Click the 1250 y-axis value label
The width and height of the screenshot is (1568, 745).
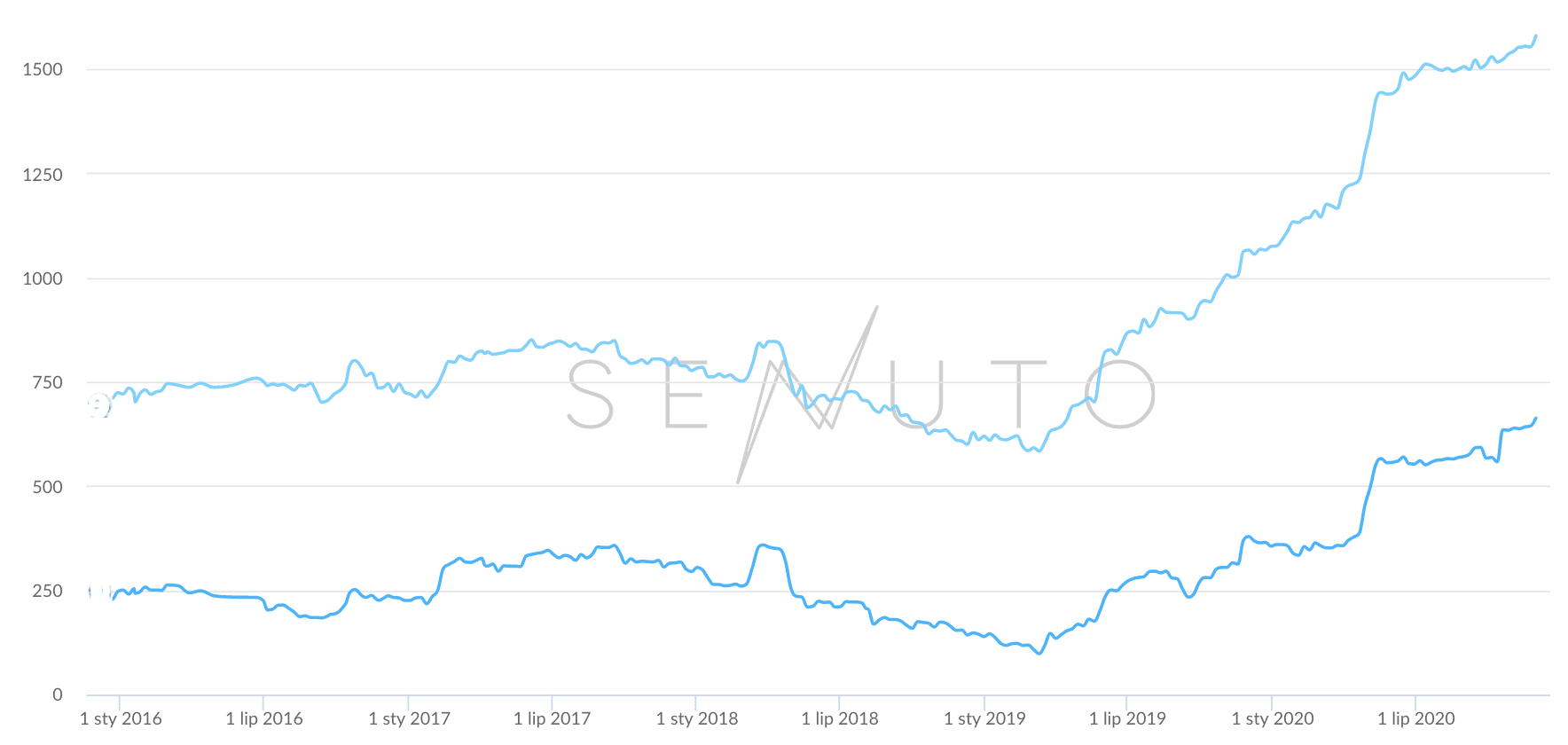pos(43,175)
